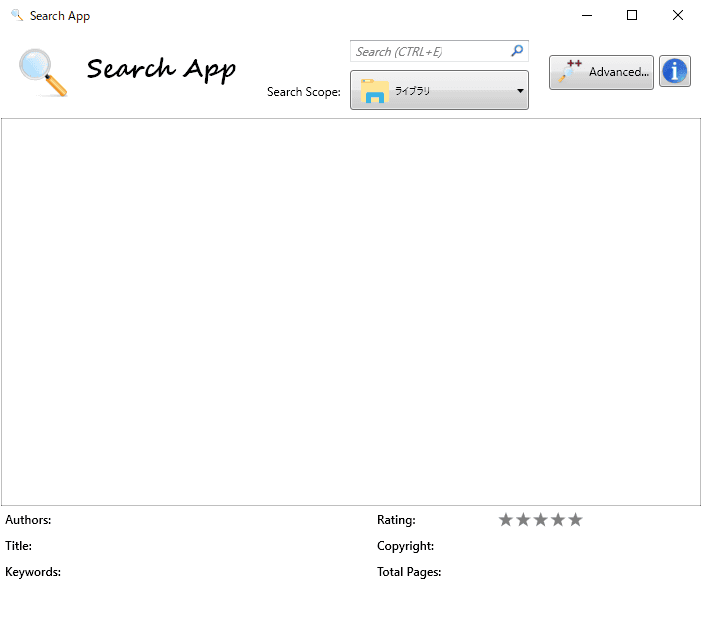Click the Copyright label
Image resolution: width=702 pixels, height=632 pixels.
point(405,546)
